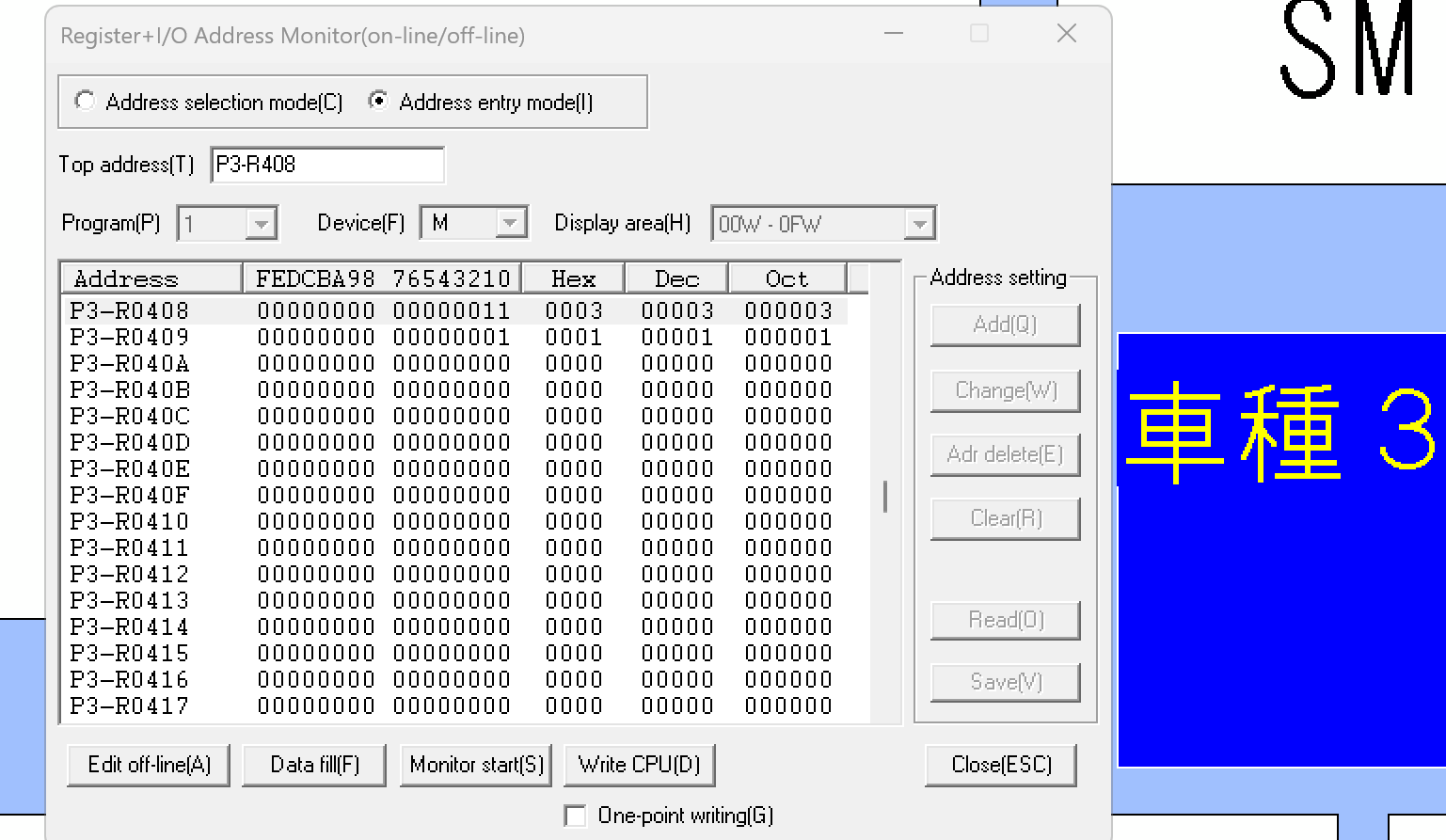This screenshot has width=1446, height=840.
Task: Close the Register+I/O Address Monitor window
Action: 1066,34
